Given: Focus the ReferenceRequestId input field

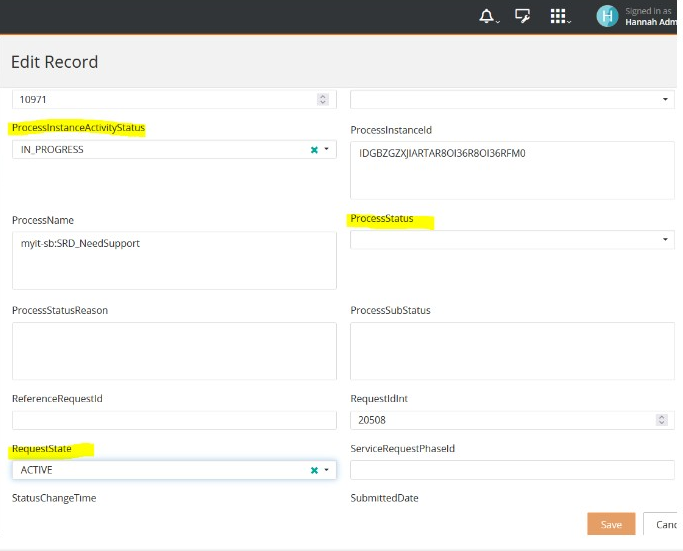Looking at the screenshot, I should point(174,420).
